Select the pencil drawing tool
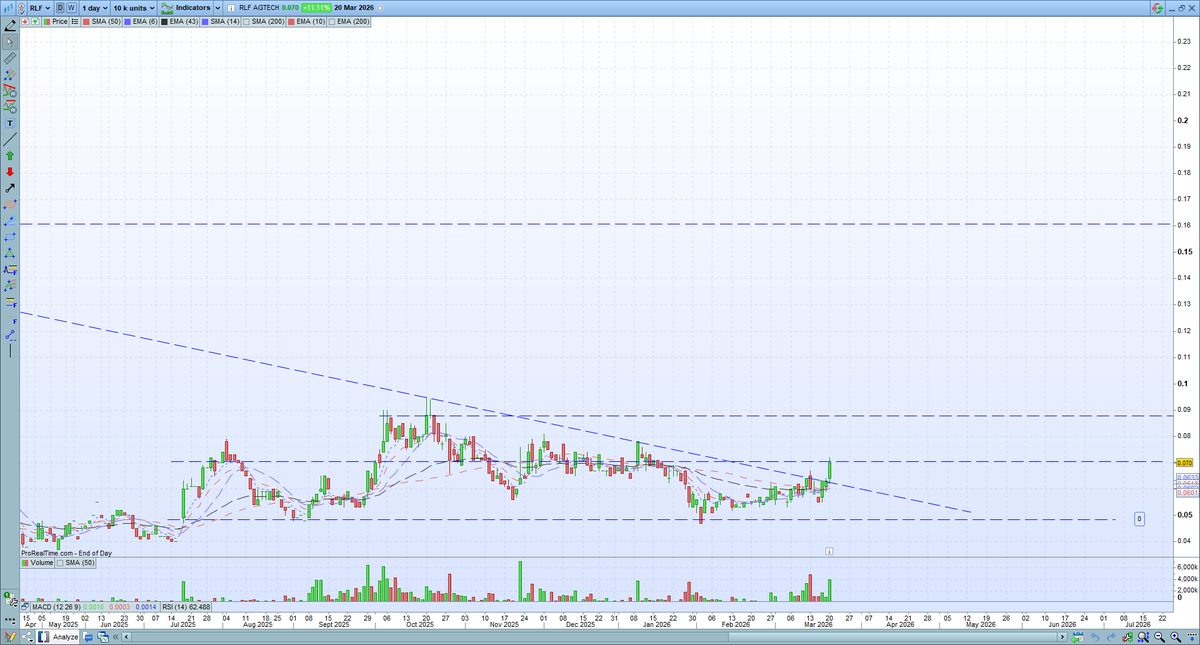 coord(10,27)
